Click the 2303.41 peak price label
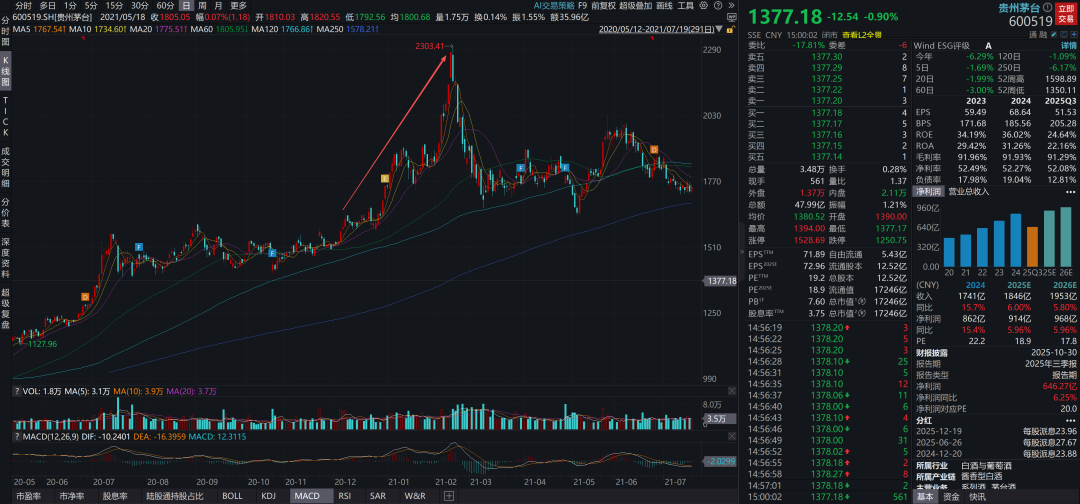Screen dimensions: 1080x504 pyautogui.click(x=428, y=45)
